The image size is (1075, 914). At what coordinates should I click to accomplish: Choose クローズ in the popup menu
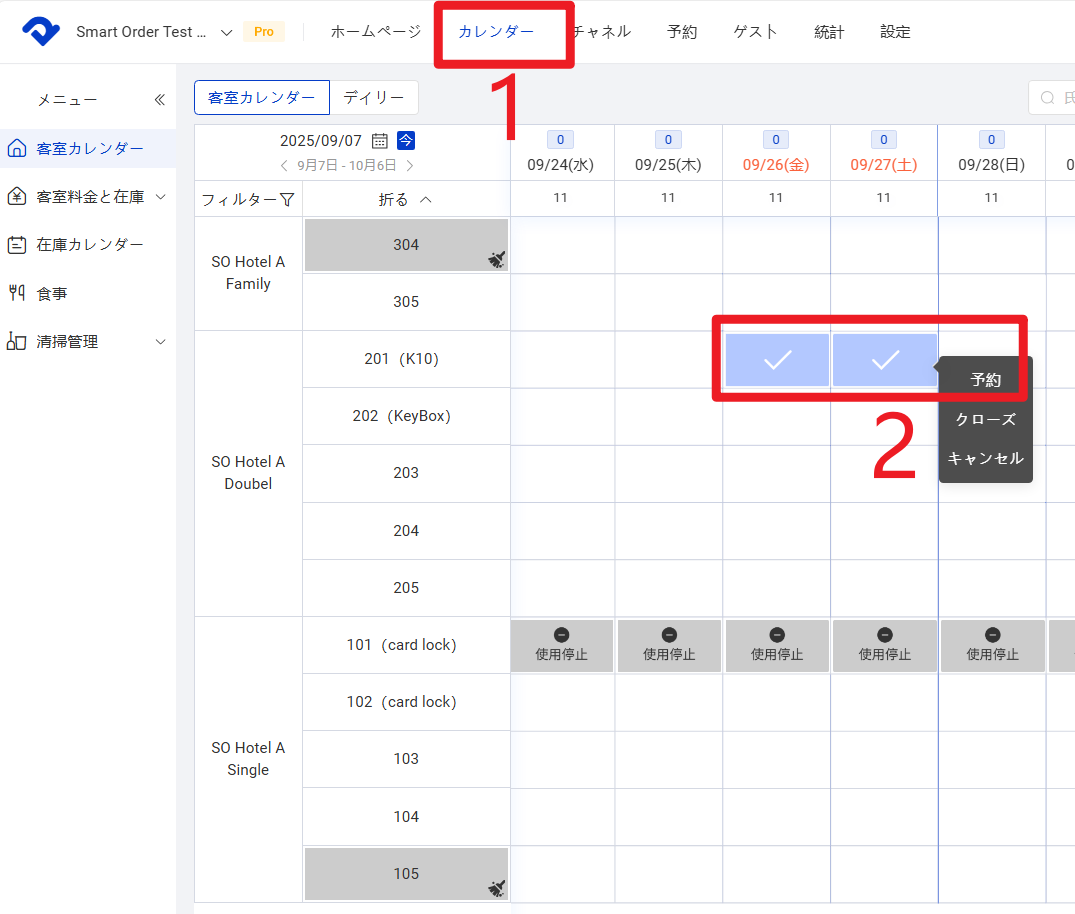tap(985, 419)
